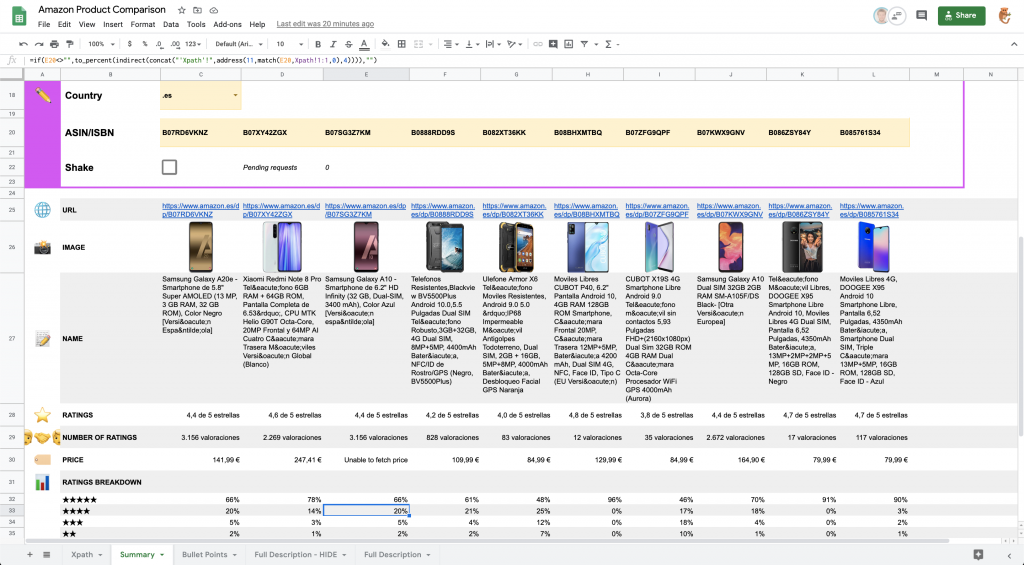Open more number formats 123 dropdown
Image resolution: width=1024 pixels, height=565 pixels.
point(193,44)
